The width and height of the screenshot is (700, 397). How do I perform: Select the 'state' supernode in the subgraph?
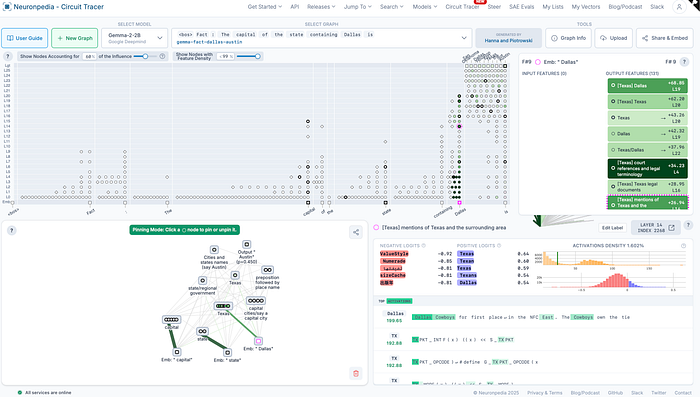coord(202,331)
